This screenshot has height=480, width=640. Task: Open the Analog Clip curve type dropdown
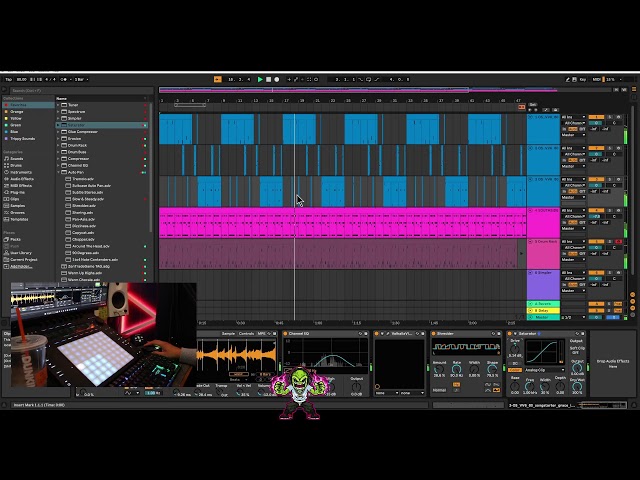544,370
